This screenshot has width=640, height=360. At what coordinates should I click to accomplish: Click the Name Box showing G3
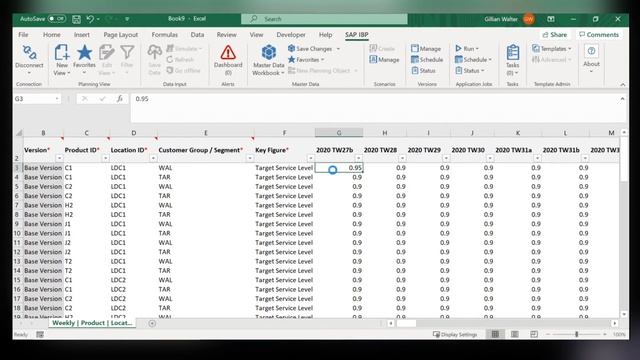click(x=34, y=99)
